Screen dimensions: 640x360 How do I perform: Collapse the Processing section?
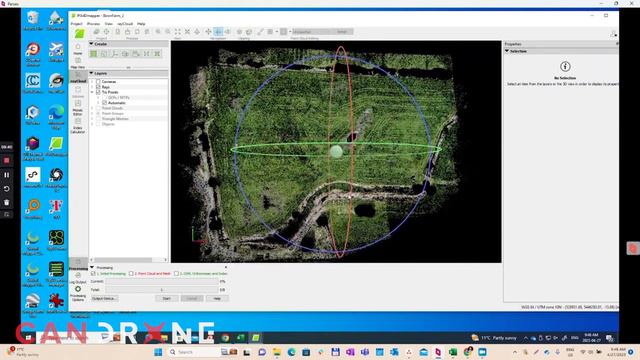click(x=92, y=267)
